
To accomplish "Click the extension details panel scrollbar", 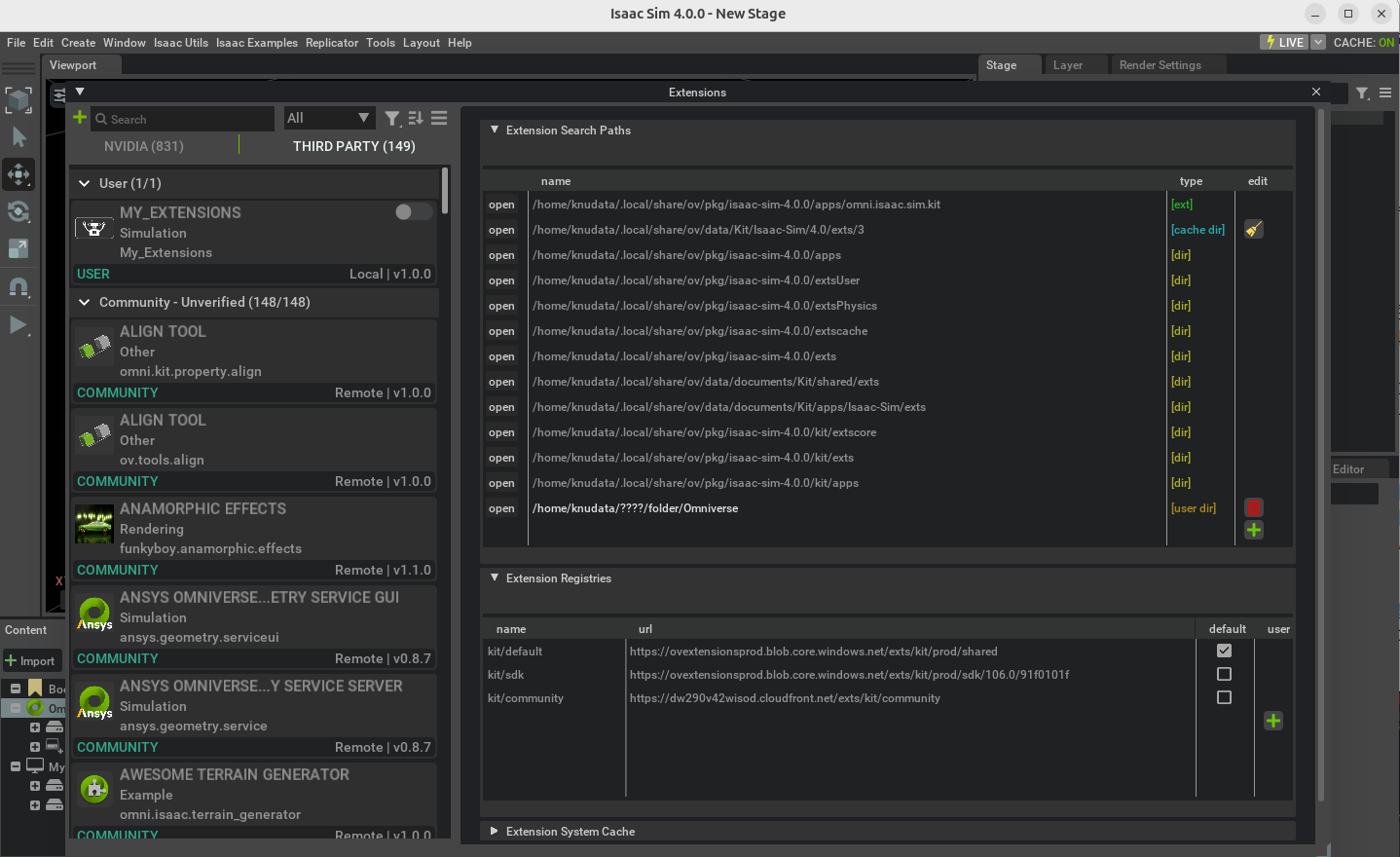I will click(1321, 455).
